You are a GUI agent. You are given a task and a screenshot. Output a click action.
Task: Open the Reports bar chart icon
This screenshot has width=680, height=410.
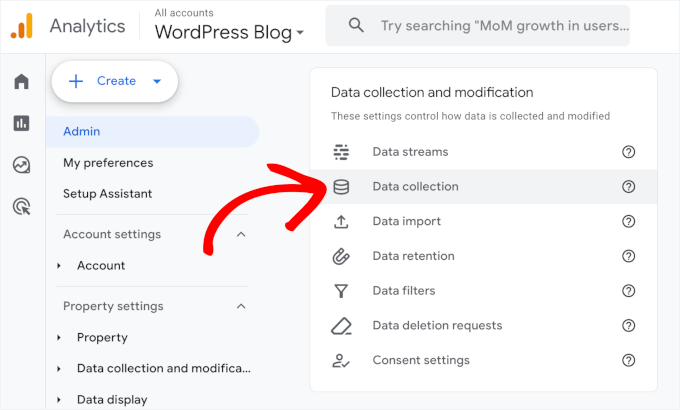pos(21,123)
